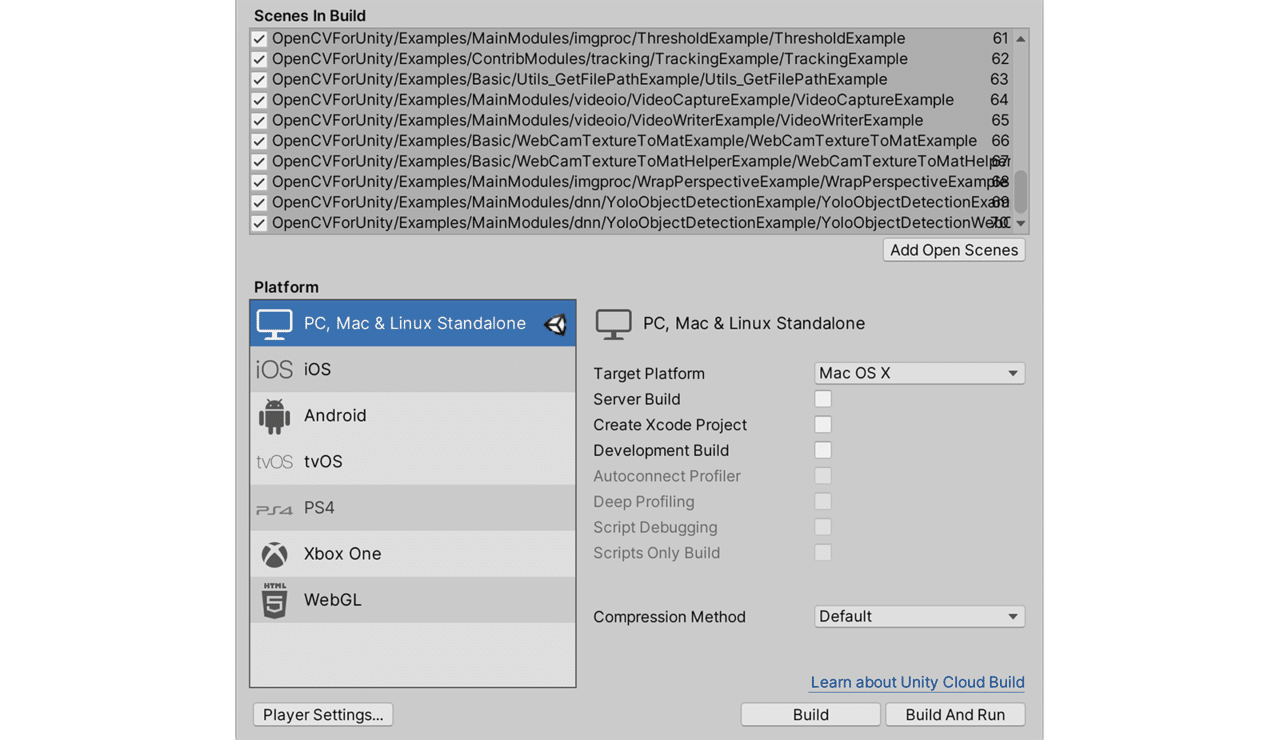Uncheck the TrackingExample scene checkbox
The image size is (1280, 740).
point(259,59)
